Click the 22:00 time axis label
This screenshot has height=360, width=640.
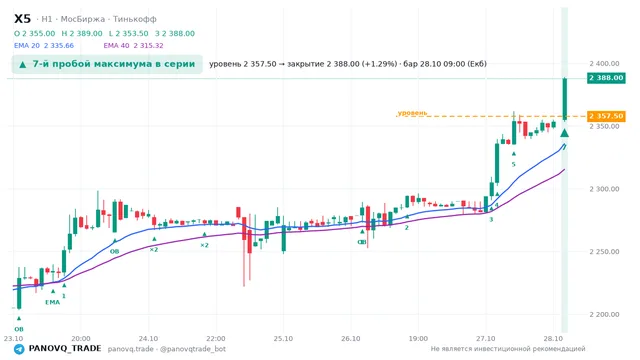click(x=216, y=338)
